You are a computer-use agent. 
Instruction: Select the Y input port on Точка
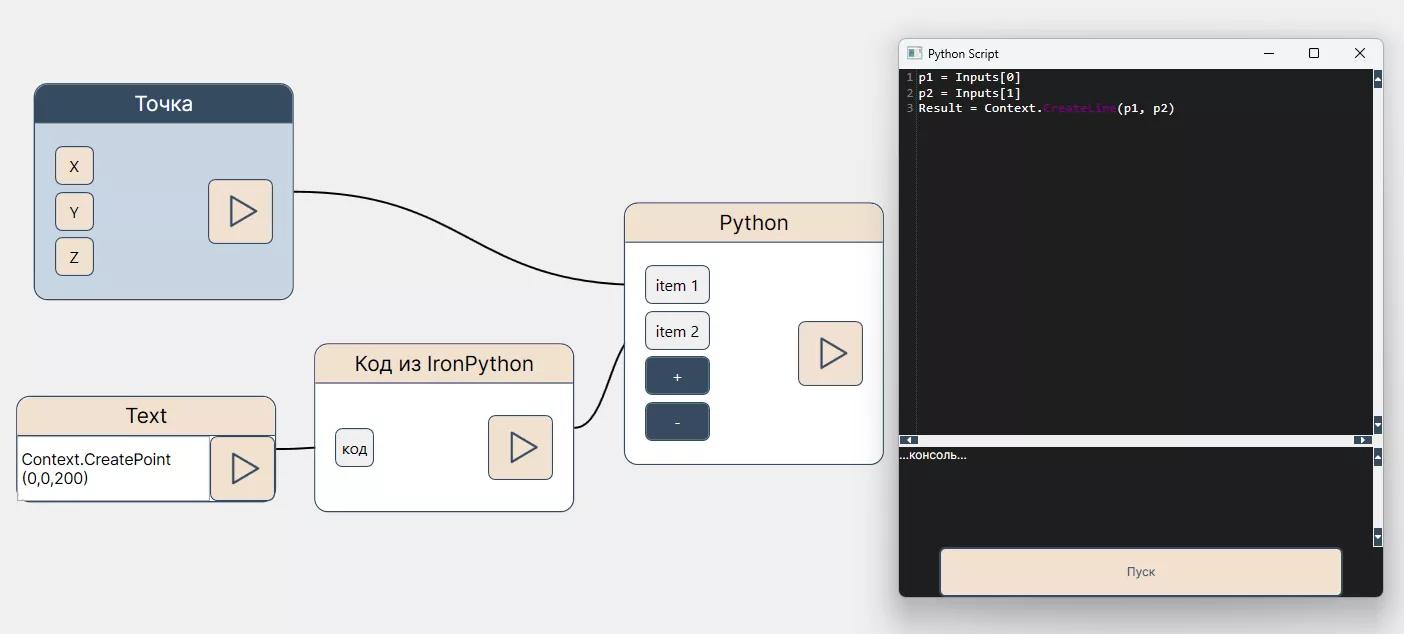74,212
